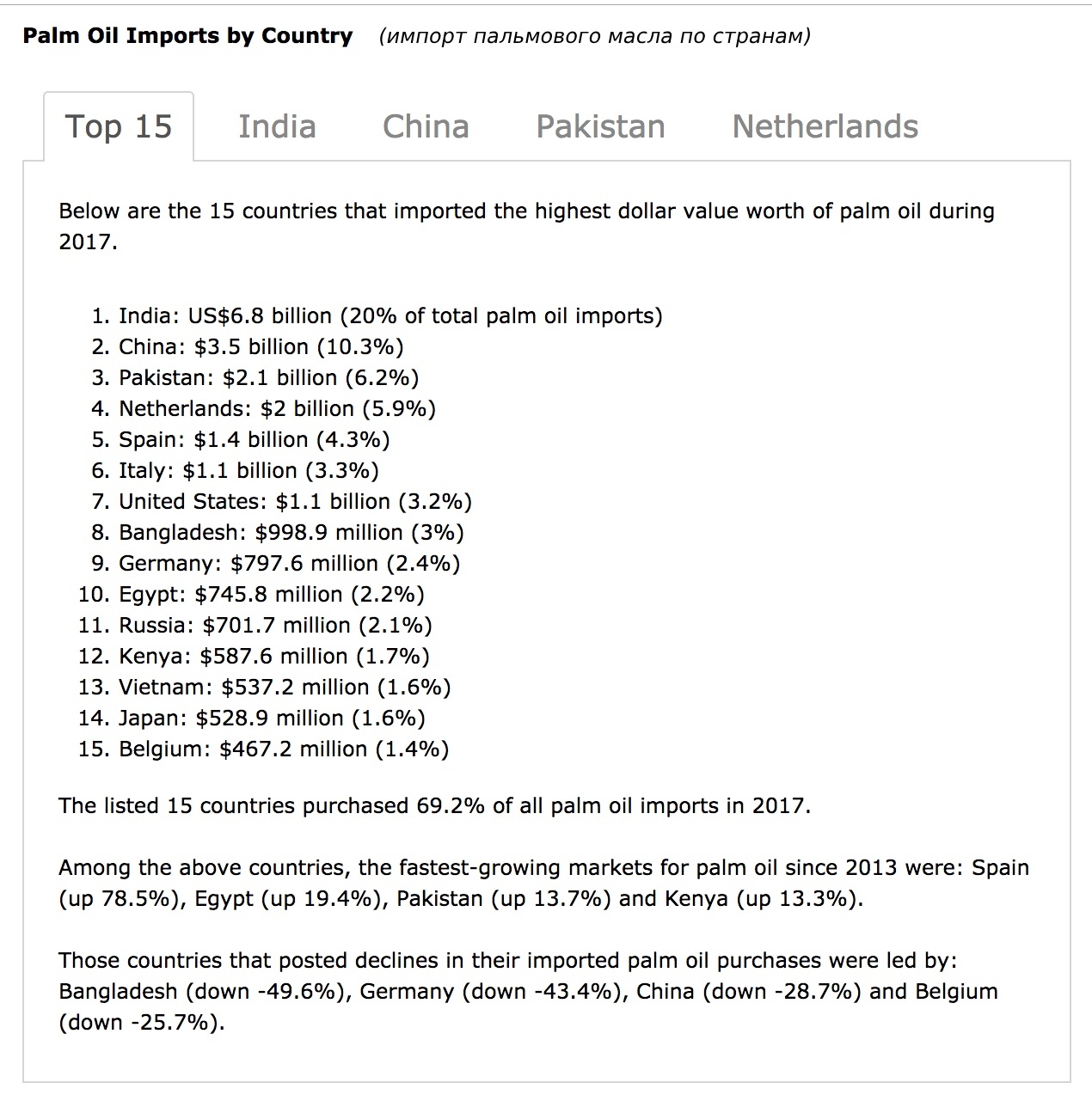This screenshot has height=1095, width=1092.
Task: Click the Belgium $467.2 million entry
Action: [x=284, y=749]
